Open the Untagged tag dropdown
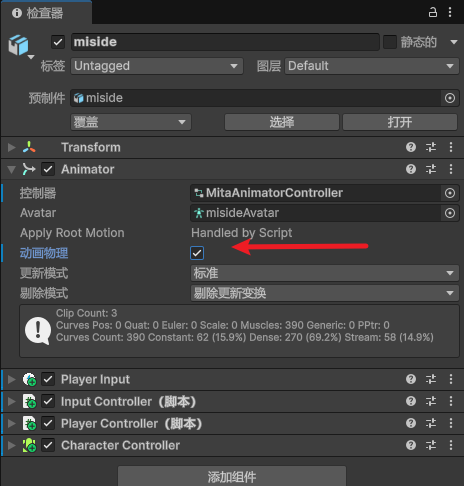This screenshot has width=464, height=486. (x=157, y=66)
